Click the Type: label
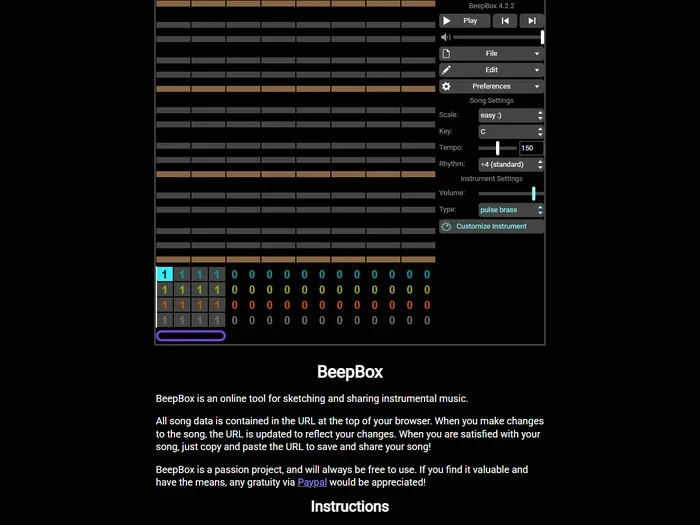The image size is (700, 525). click(447, 209)
